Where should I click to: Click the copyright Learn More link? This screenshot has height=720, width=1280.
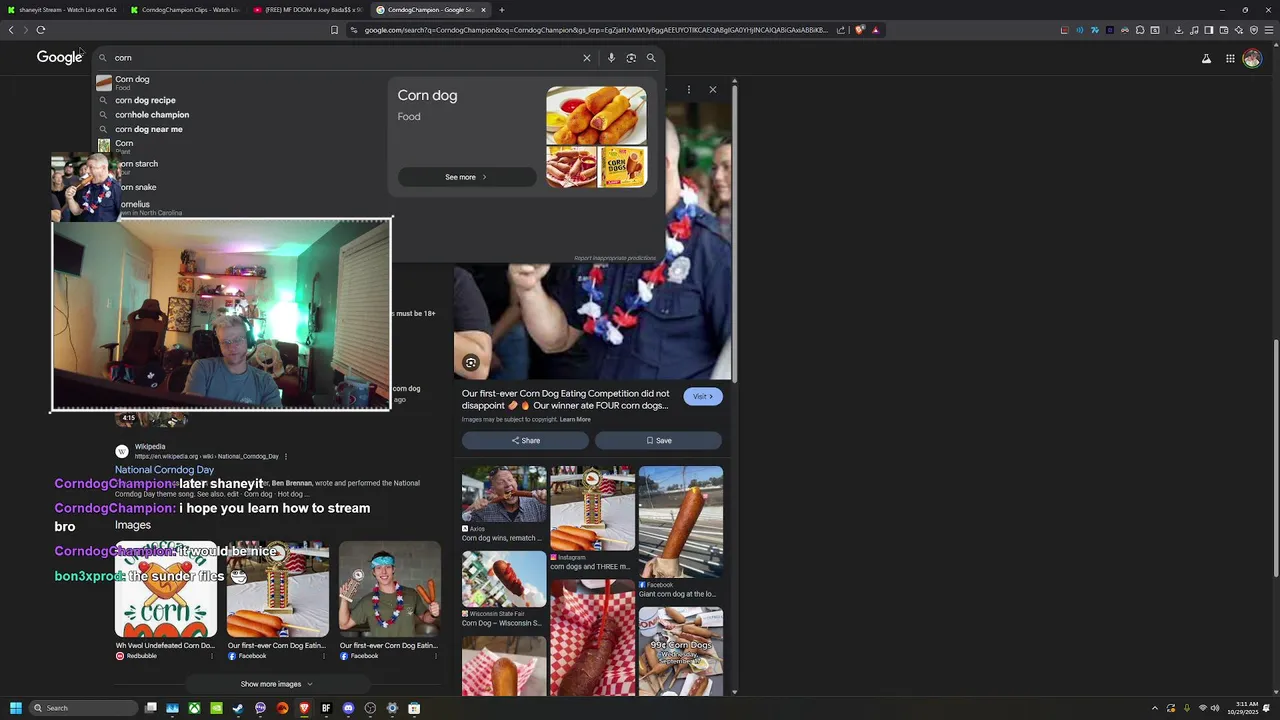point(575,420)
